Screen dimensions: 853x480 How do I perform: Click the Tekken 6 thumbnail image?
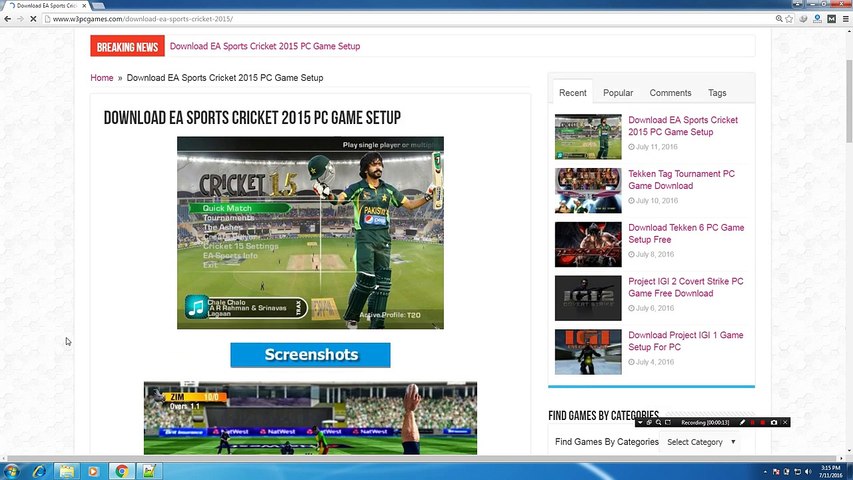[588, 244]
